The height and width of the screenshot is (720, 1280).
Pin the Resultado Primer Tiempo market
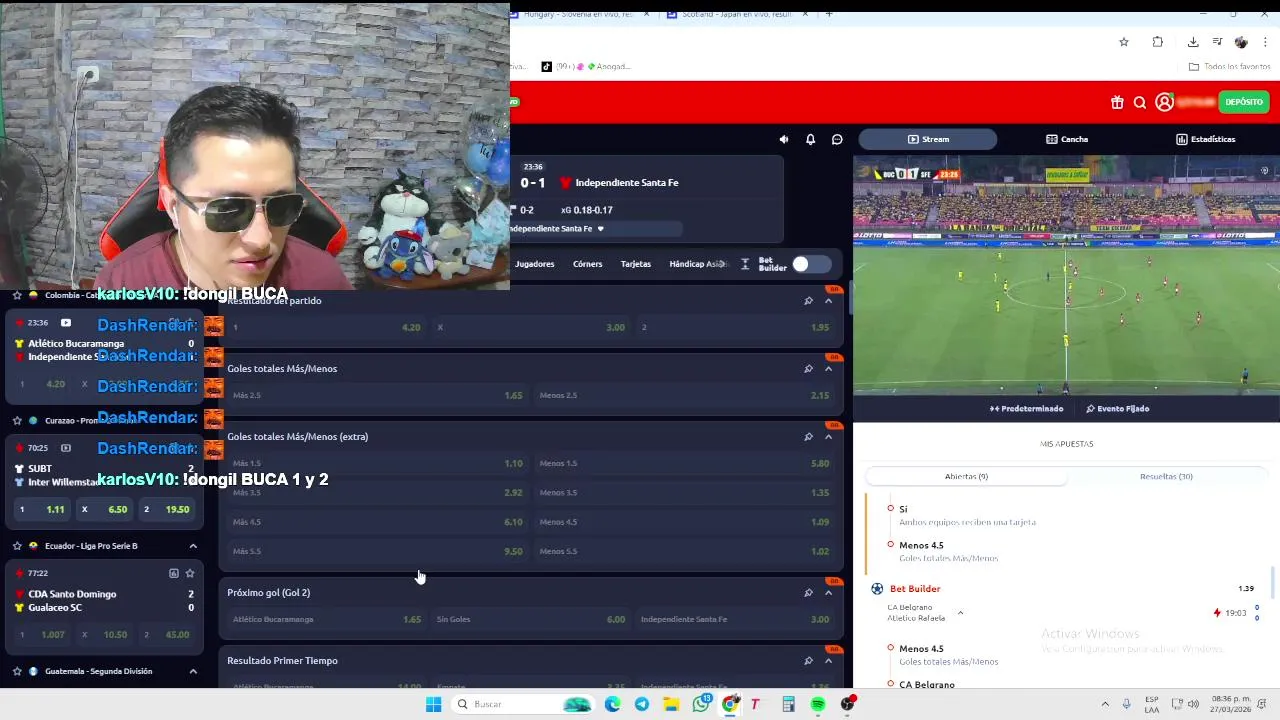(x=808, y=660)
